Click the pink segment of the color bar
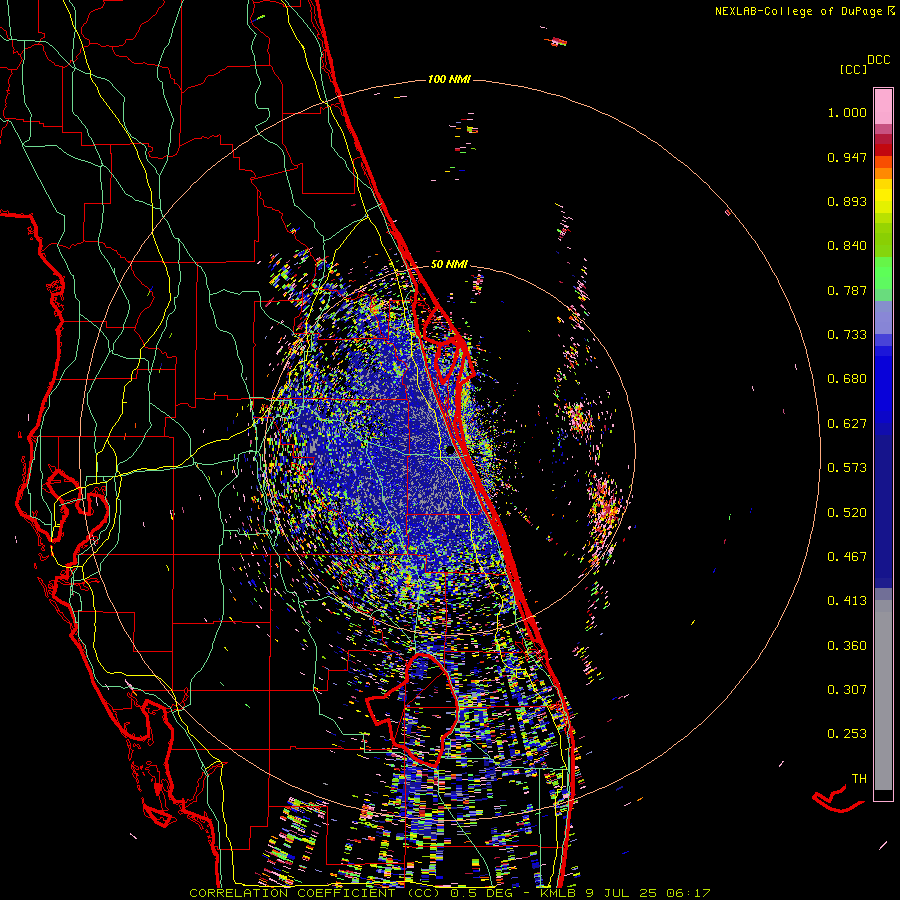The image size is (900, 900). coord(883,107)
